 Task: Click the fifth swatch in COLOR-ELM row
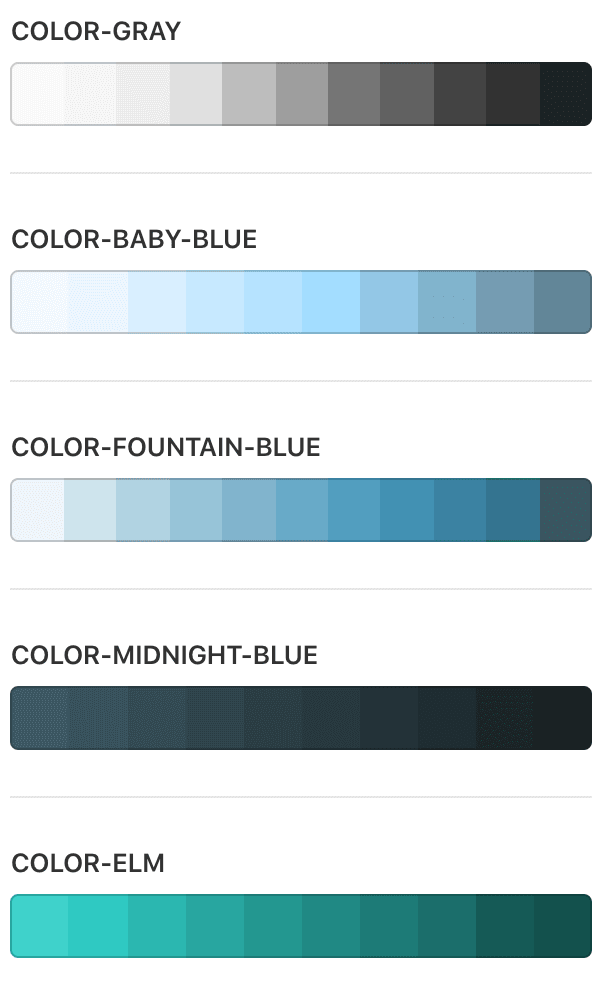tap(272, 926)
